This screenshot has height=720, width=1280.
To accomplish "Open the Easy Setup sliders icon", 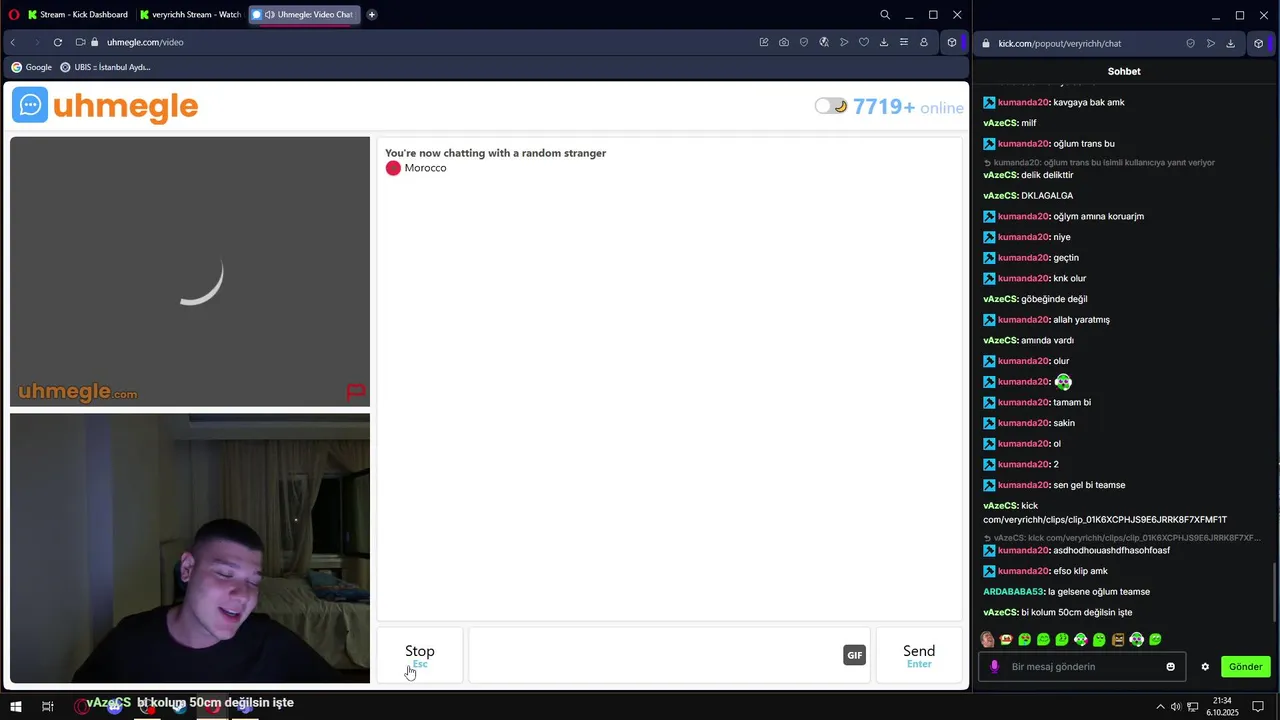I will tap(904, 42).
